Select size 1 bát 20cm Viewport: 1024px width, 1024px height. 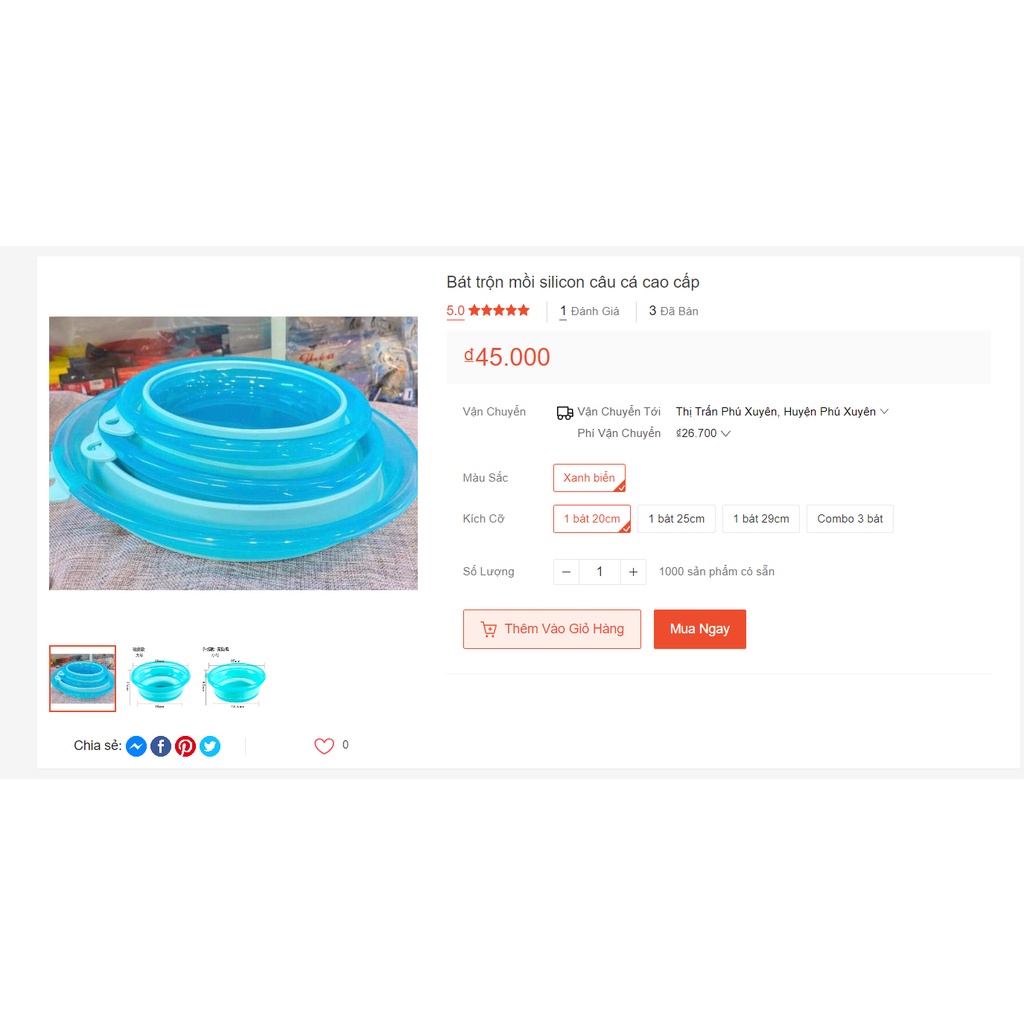[592, 519]
